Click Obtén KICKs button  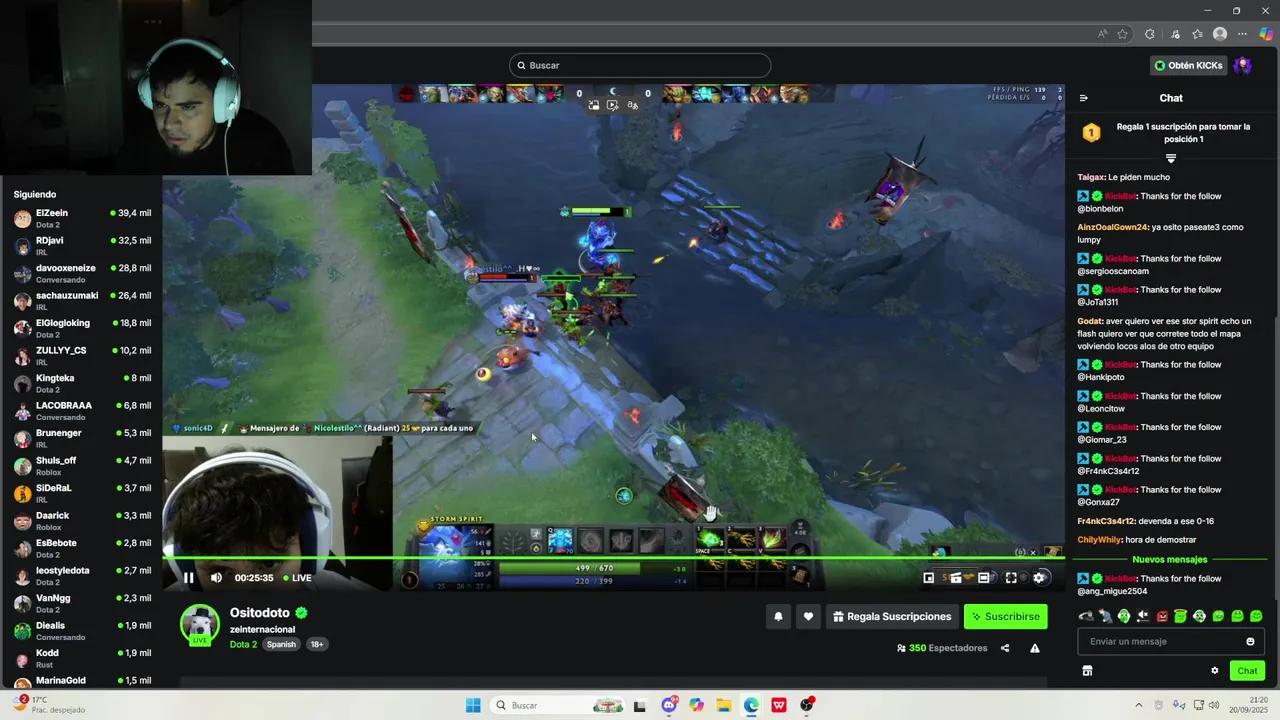pyautogui.click(x=1189, y=65)
